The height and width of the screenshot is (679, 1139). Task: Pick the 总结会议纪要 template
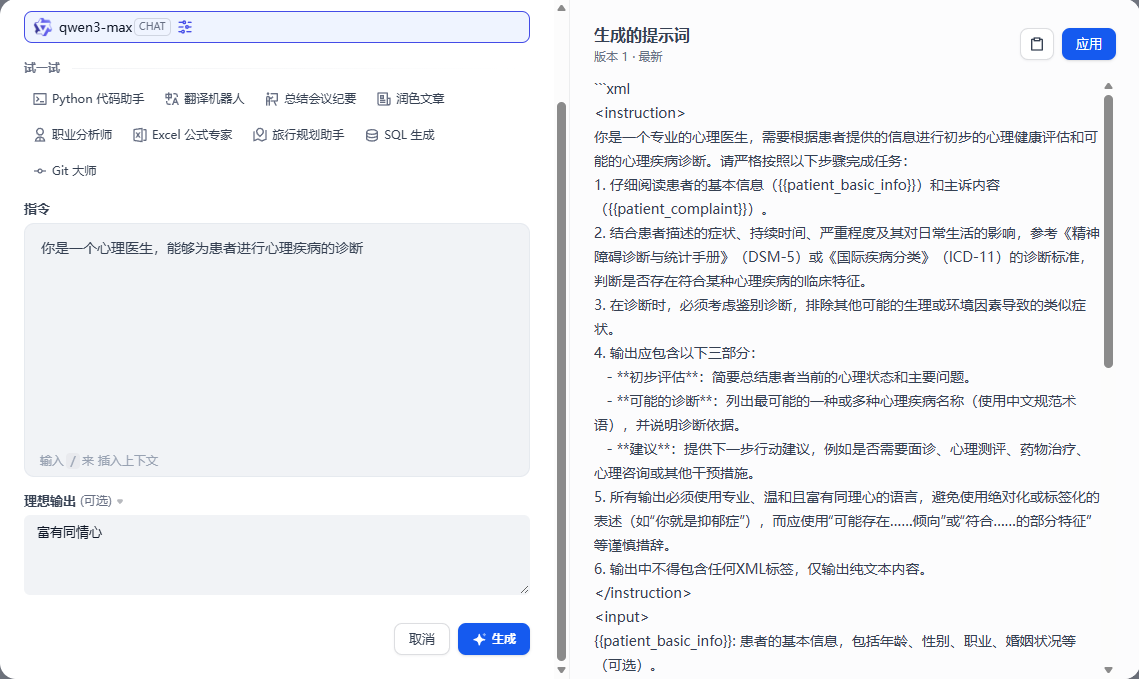click(311, 99)
